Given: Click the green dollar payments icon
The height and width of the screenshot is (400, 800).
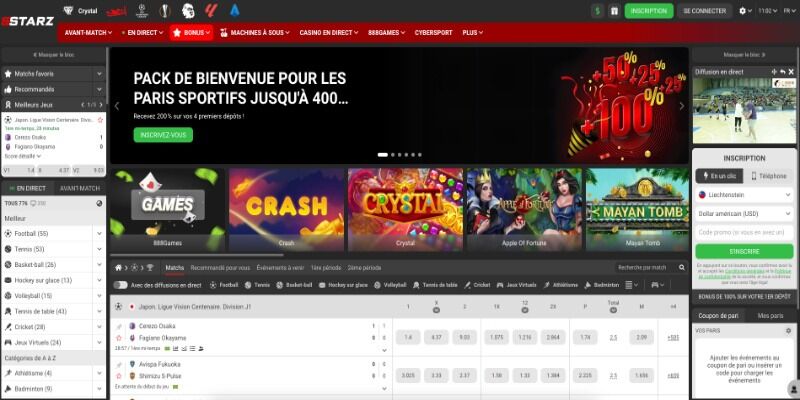Looking at the screenshot, I should [597, 11].
